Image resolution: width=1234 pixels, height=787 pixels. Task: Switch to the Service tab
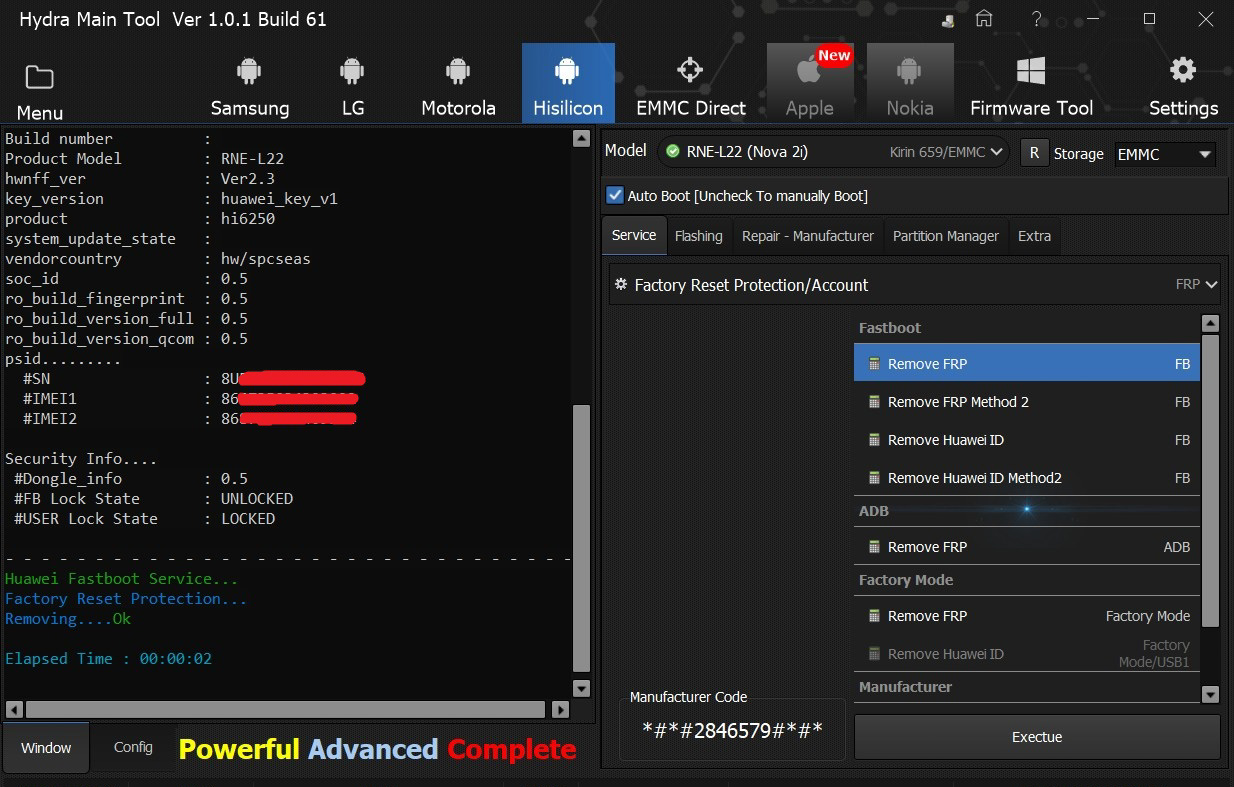pos(634,235)
